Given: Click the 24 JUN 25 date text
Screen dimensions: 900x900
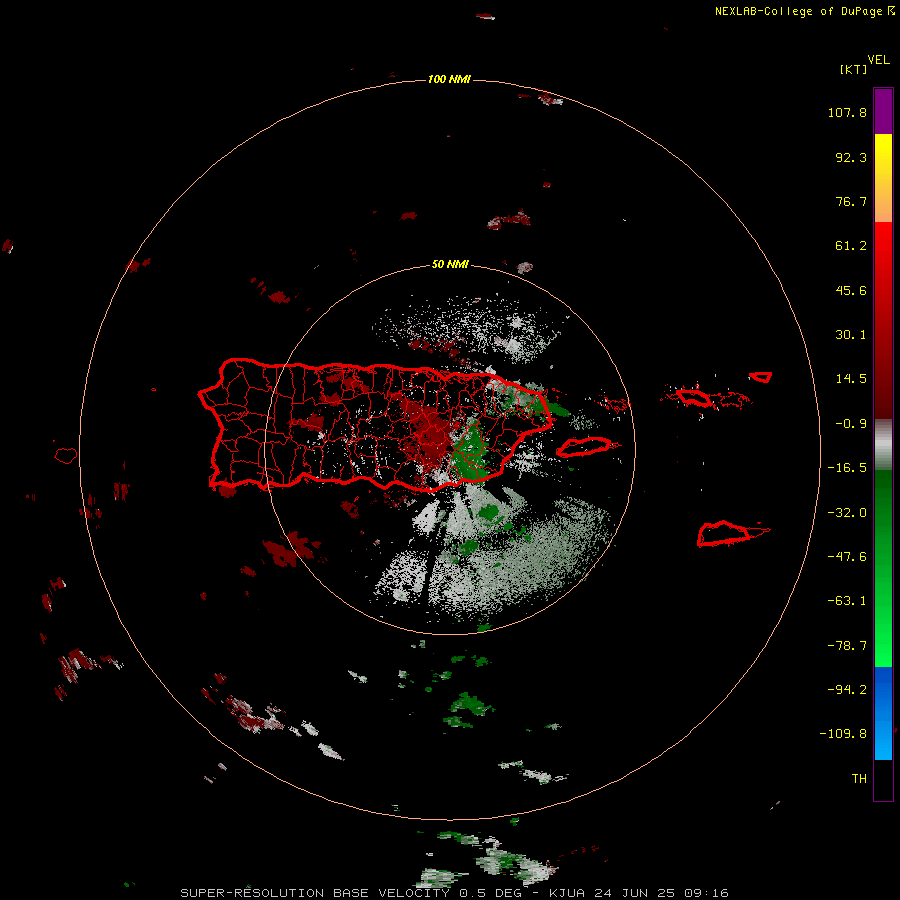Looking at the screenshot, I should tap(636, 893).
